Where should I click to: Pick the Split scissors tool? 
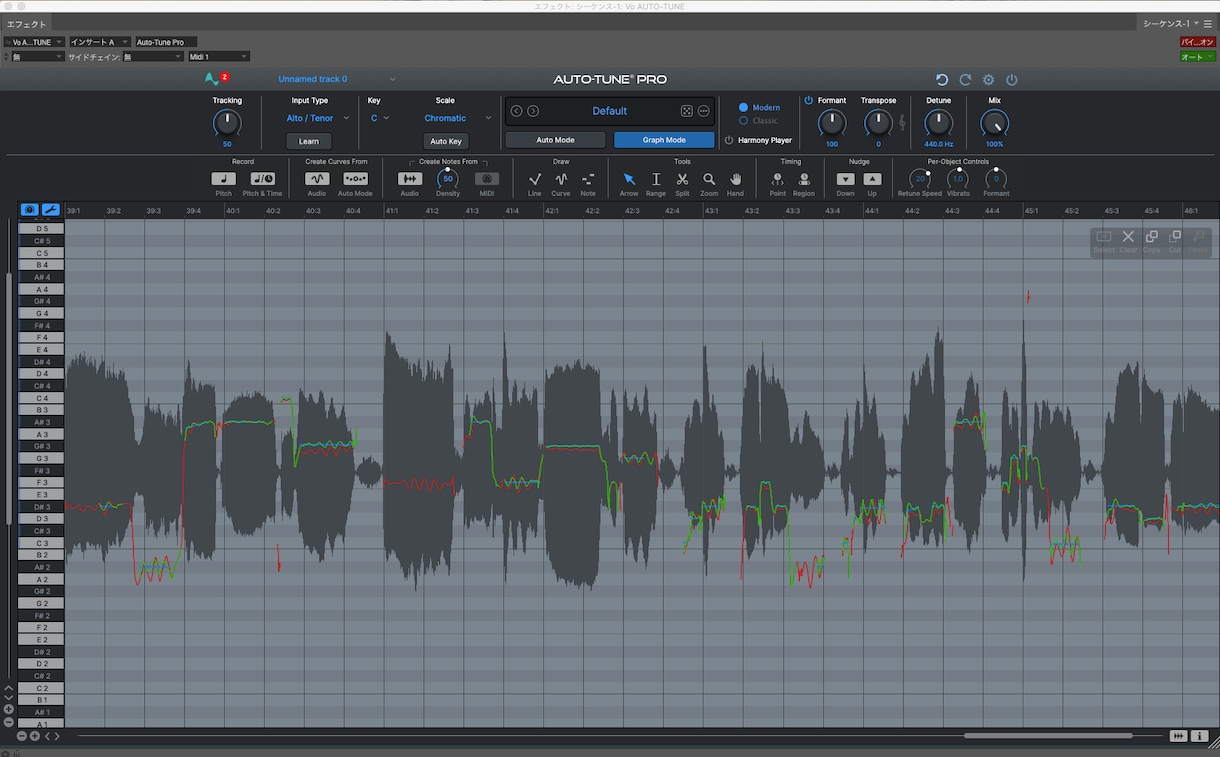click(x=682, y=179)
